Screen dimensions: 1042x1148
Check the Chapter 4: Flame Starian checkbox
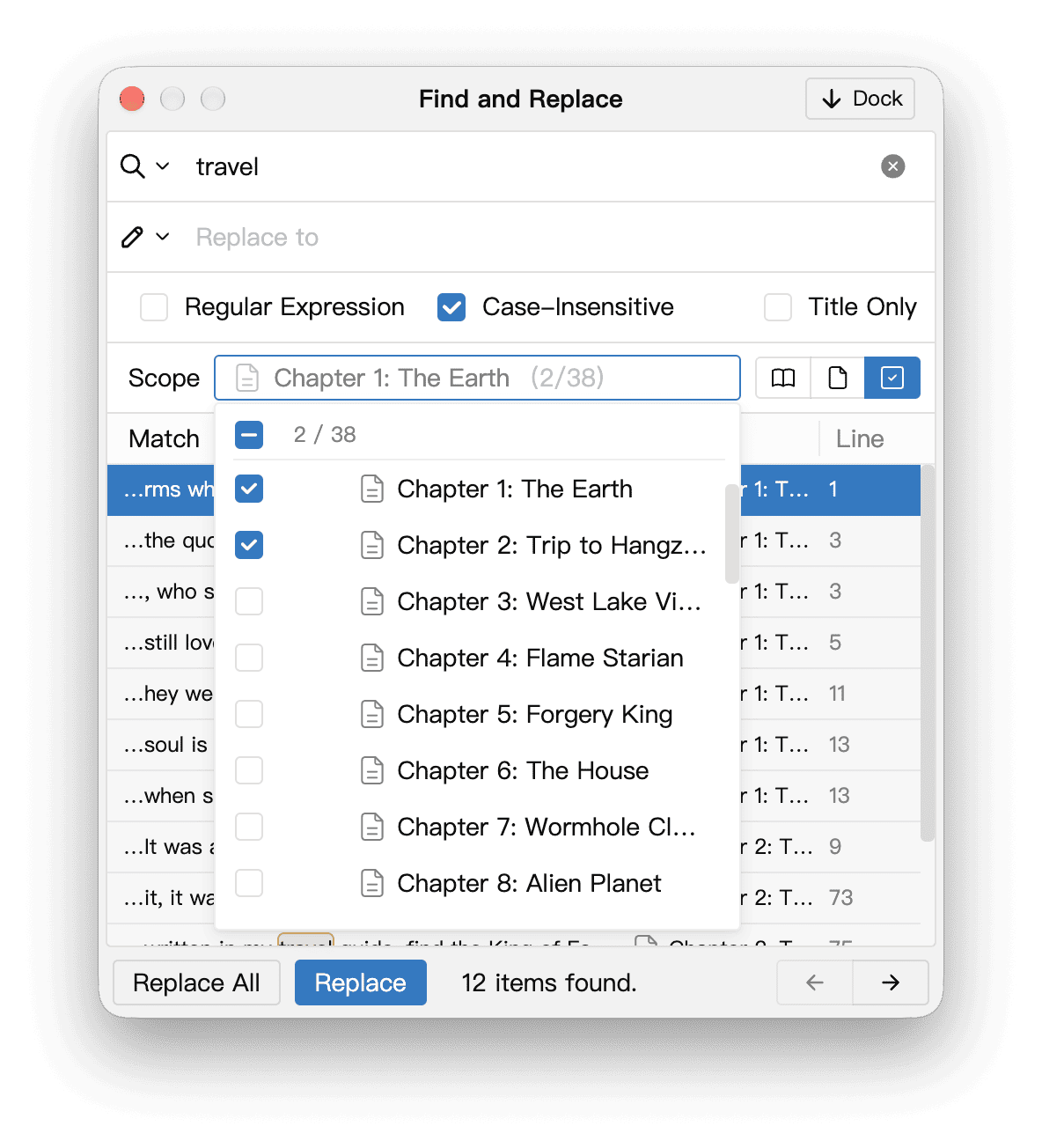pos(249,658)
